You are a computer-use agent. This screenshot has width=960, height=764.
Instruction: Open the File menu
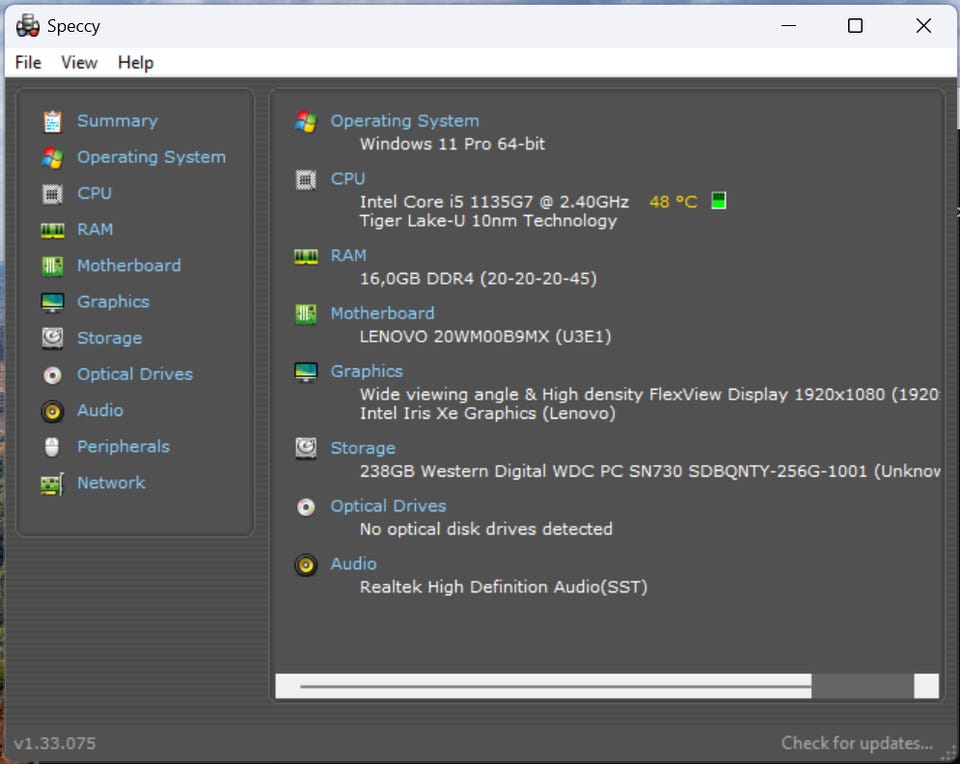(28, 62)
